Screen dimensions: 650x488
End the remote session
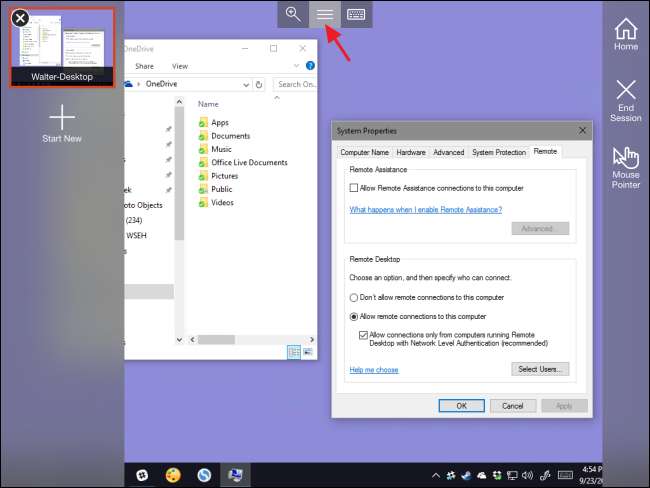(x=626, y=100)
